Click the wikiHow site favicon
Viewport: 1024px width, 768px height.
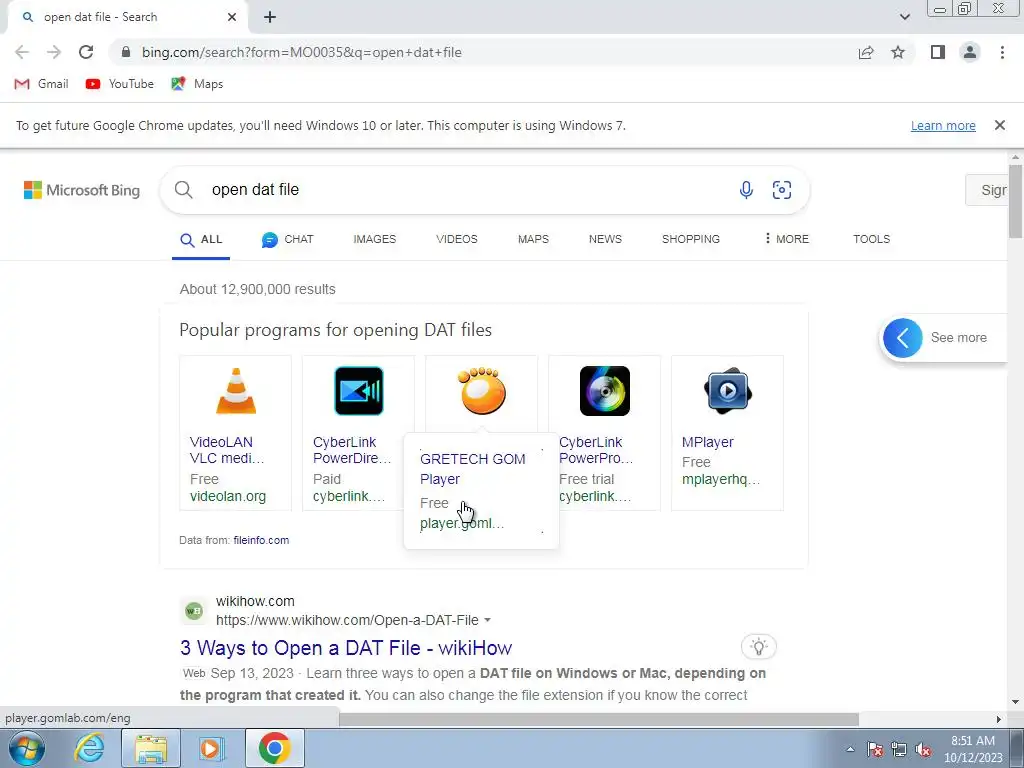click(x=194, y=611)
